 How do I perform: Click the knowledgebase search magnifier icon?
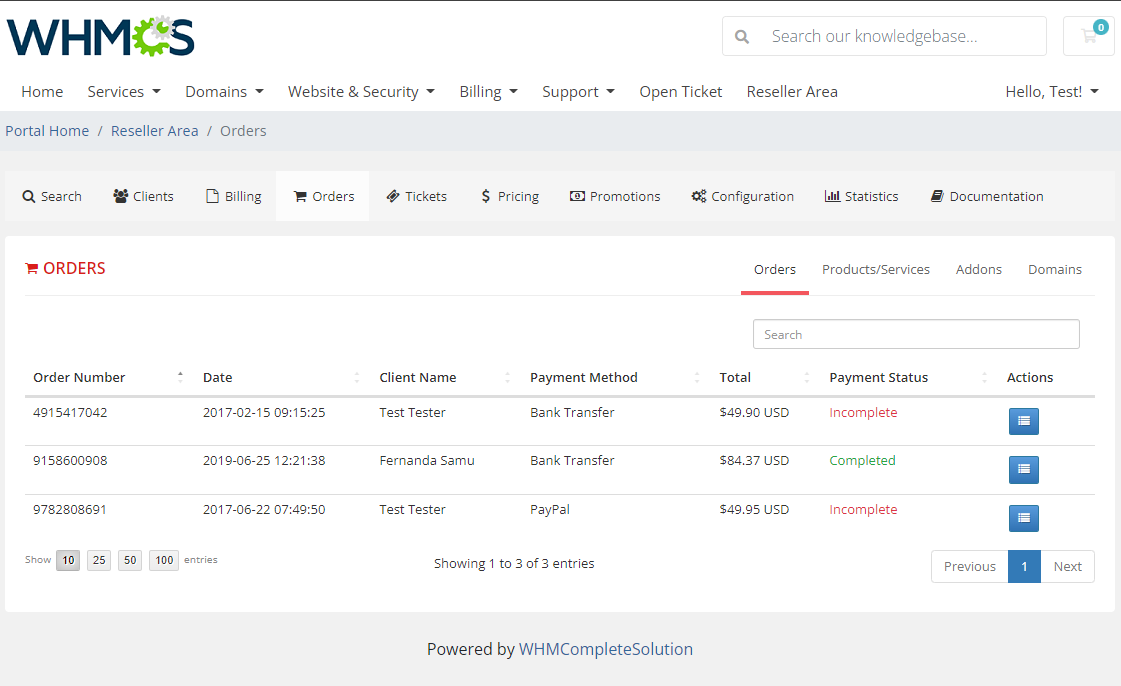(742, 36)
